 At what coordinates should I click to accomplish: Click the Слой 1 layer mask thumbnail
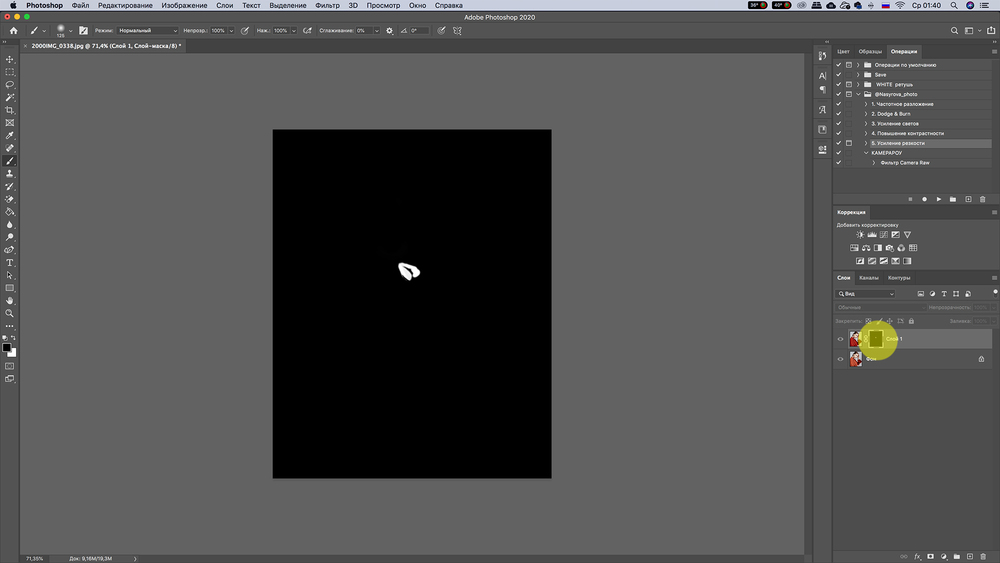click(875, 339)
